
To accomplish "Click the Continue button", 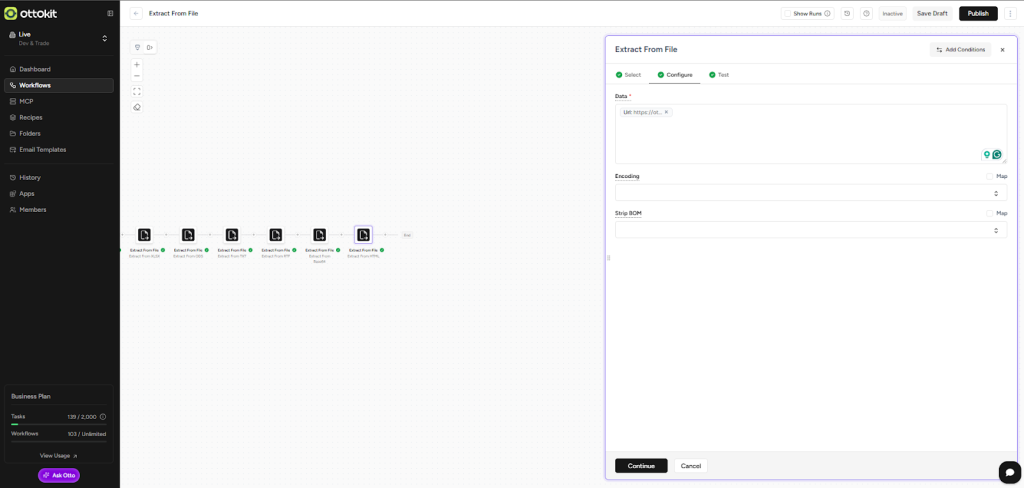I will [641, 466].
